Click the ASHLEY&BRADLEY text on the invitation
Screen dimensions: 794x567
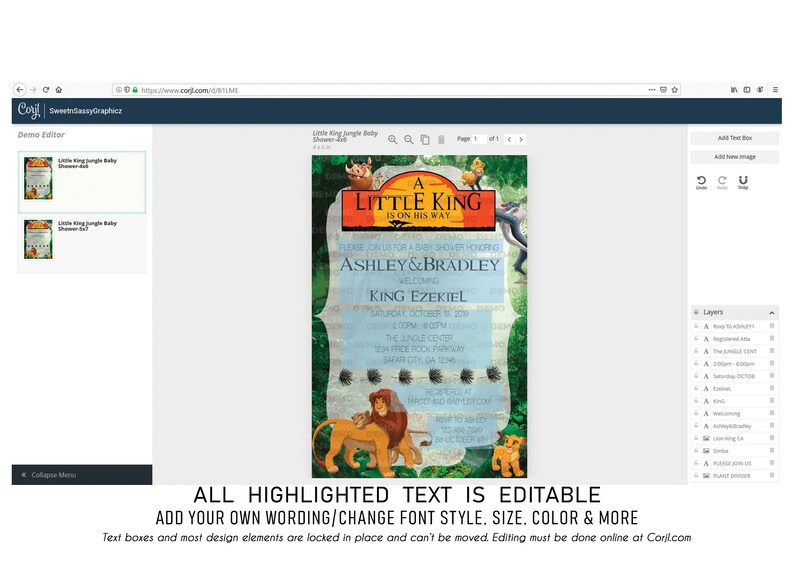419,265
